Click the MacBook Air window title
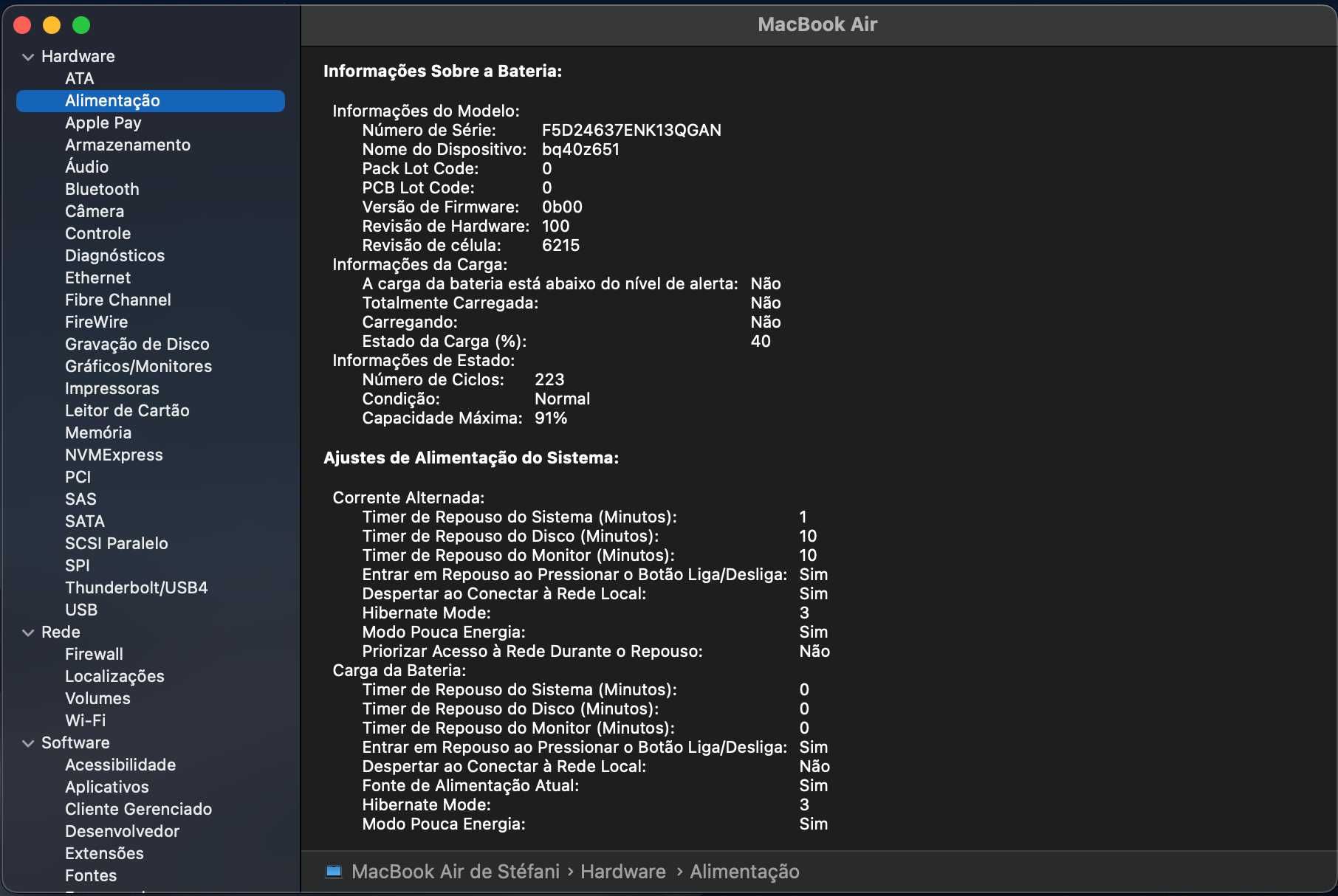1338x896 pixels. (817, 24)
